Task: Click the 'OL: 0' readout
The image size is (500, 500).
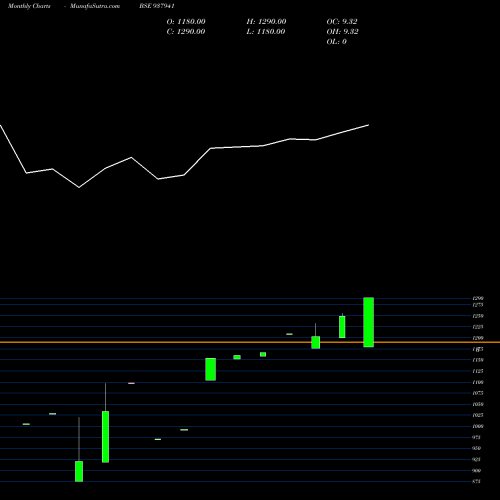Action: coord(337,42)
